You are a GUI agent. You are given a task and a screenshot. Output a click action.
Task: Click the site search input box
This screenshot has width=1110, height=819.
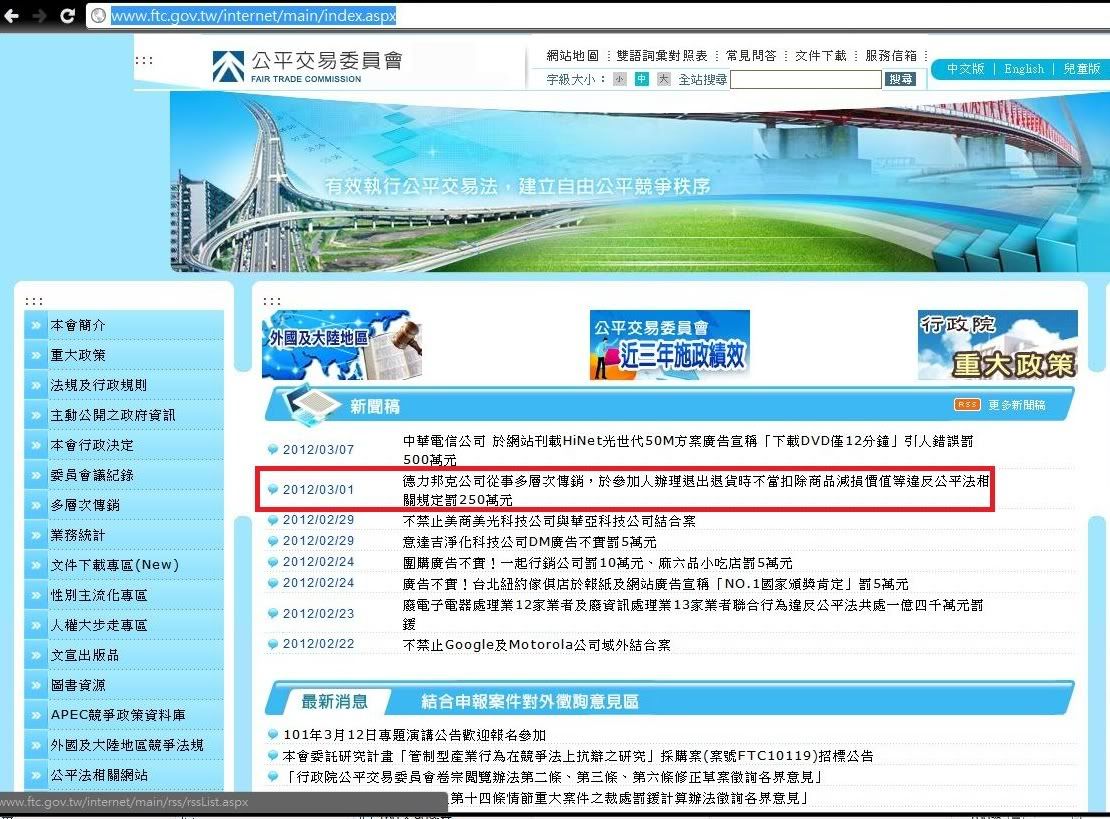click(805, 79)
